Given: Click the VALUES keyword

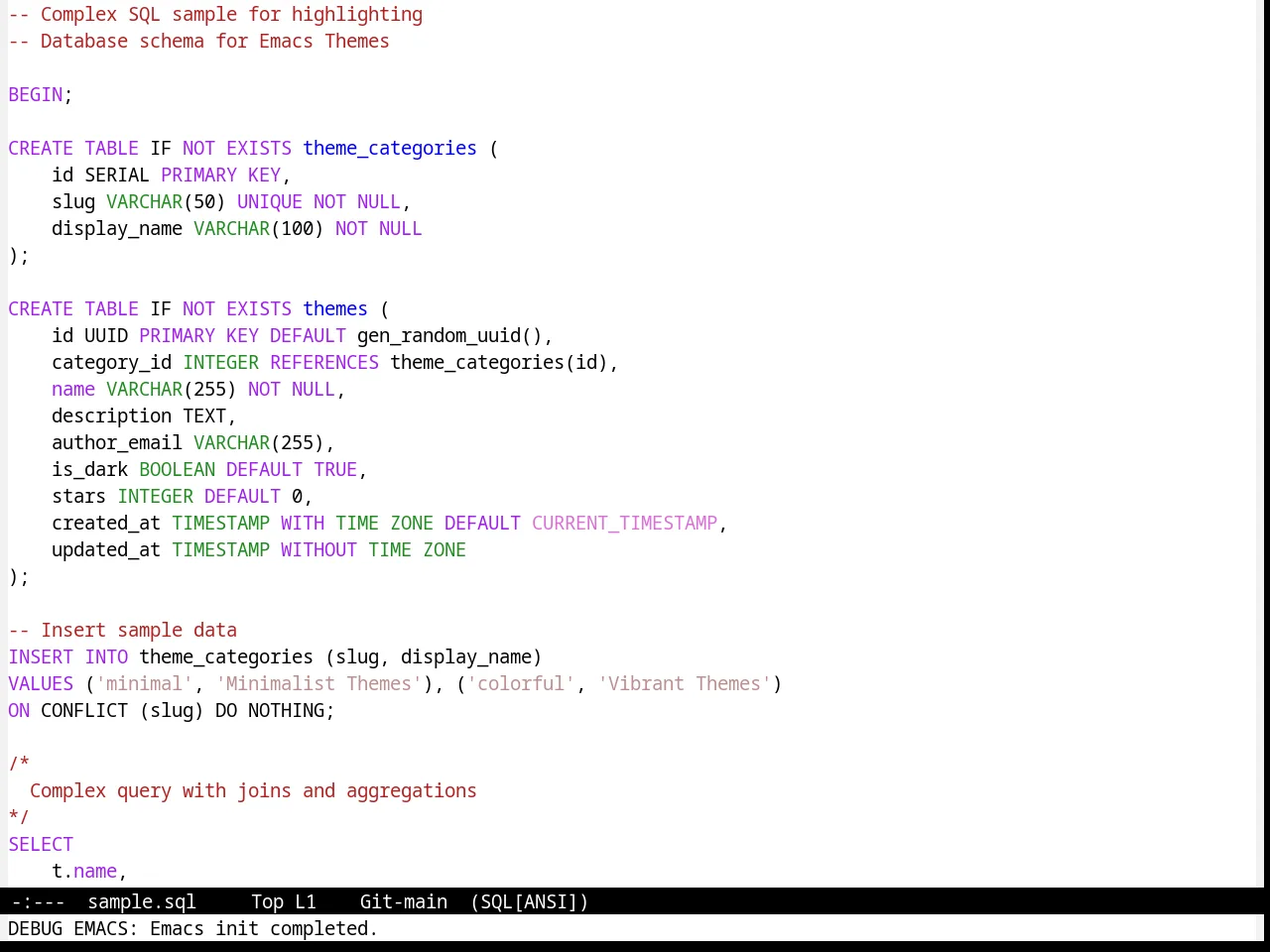Looking at the screenshot, I should tap(41, 683).
